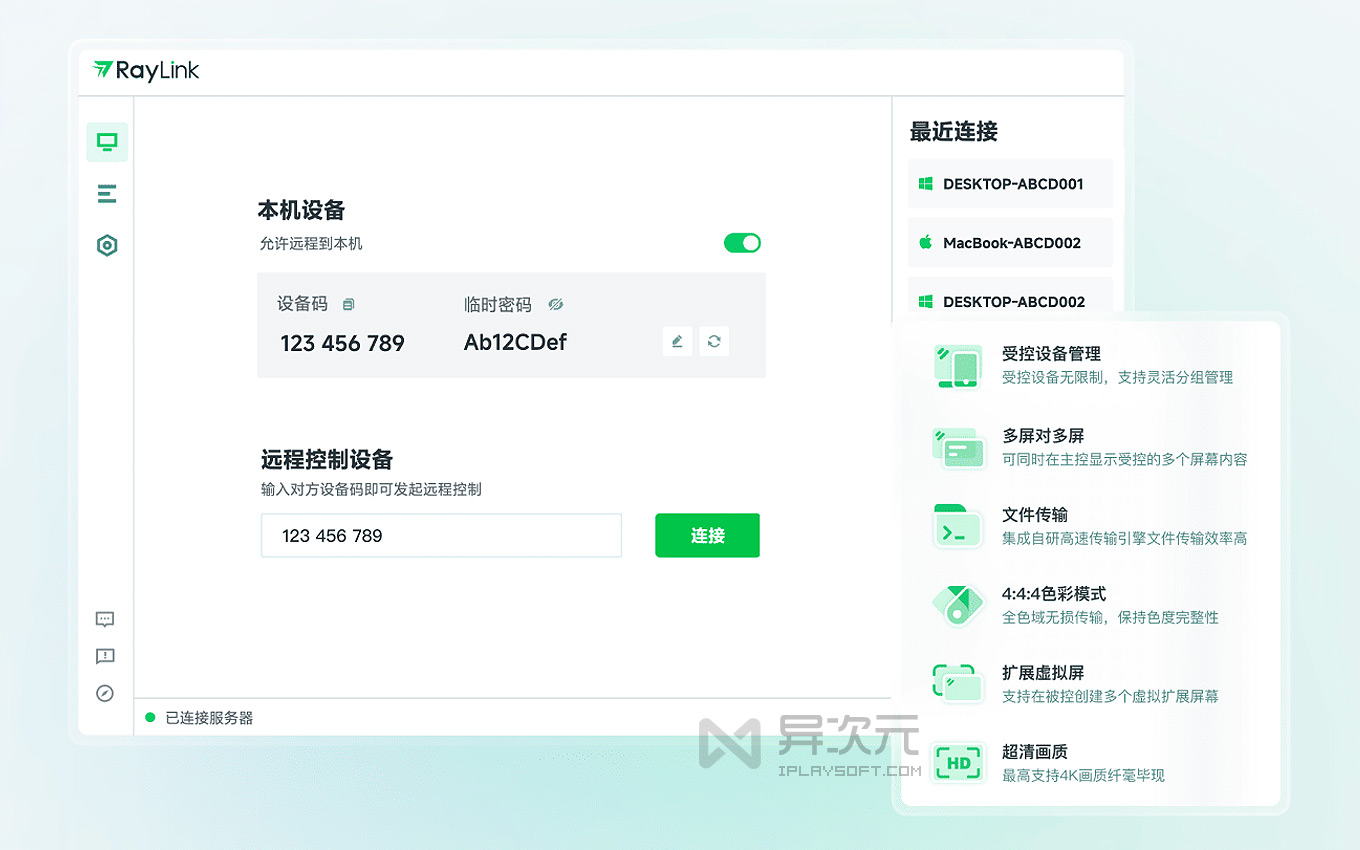Open the feedback icon in lower sidebar
Screen dimensions: 1360x850
[x=105, y=656]
